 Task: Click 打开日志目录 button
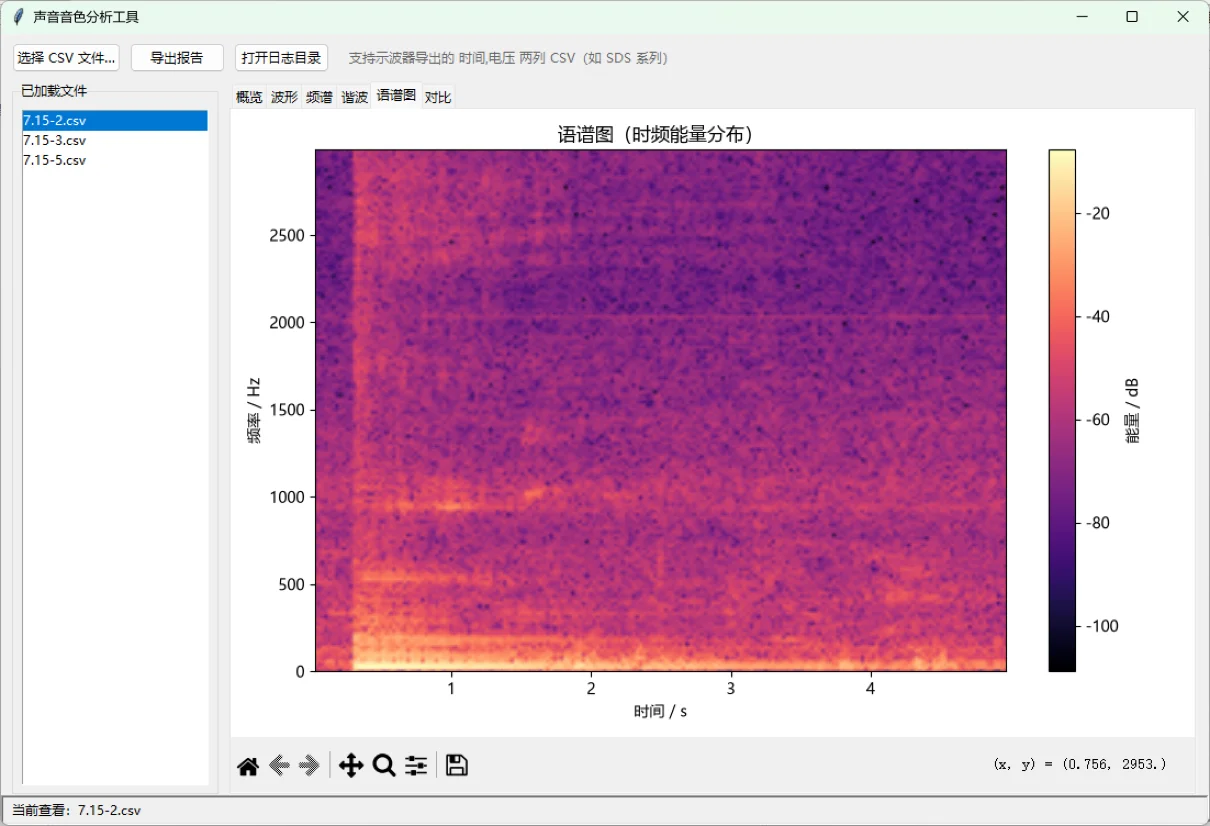[x=282, y=58]
